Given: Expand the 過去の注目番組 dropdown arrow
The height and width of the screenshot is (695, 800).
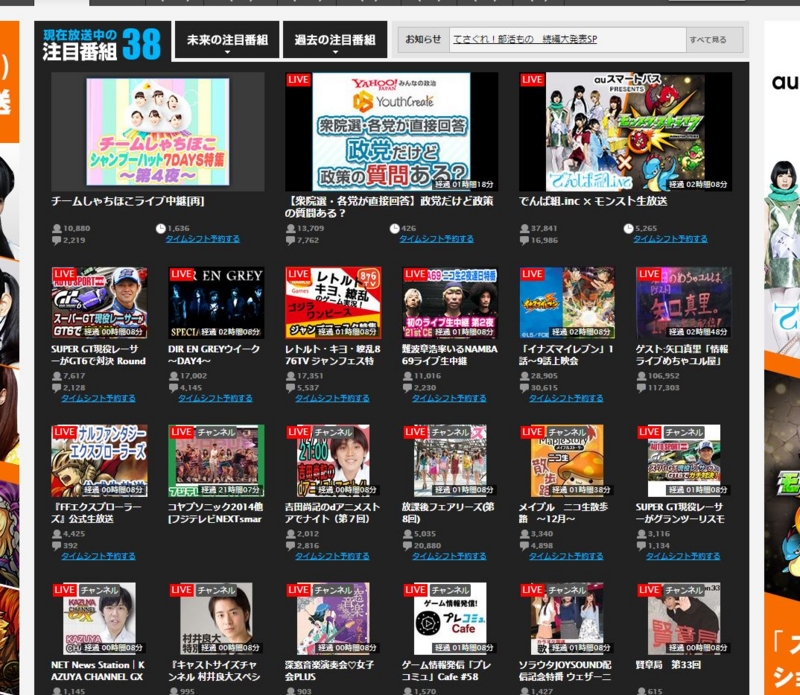Looking at the screenshot, I should pos(335,52).
